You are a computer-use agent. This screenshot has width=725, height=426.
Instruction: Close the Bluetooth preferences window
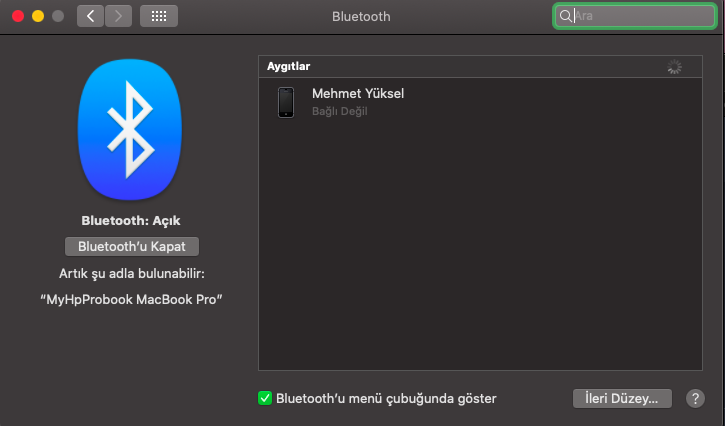pyautogui.click(x=18, y=17)
